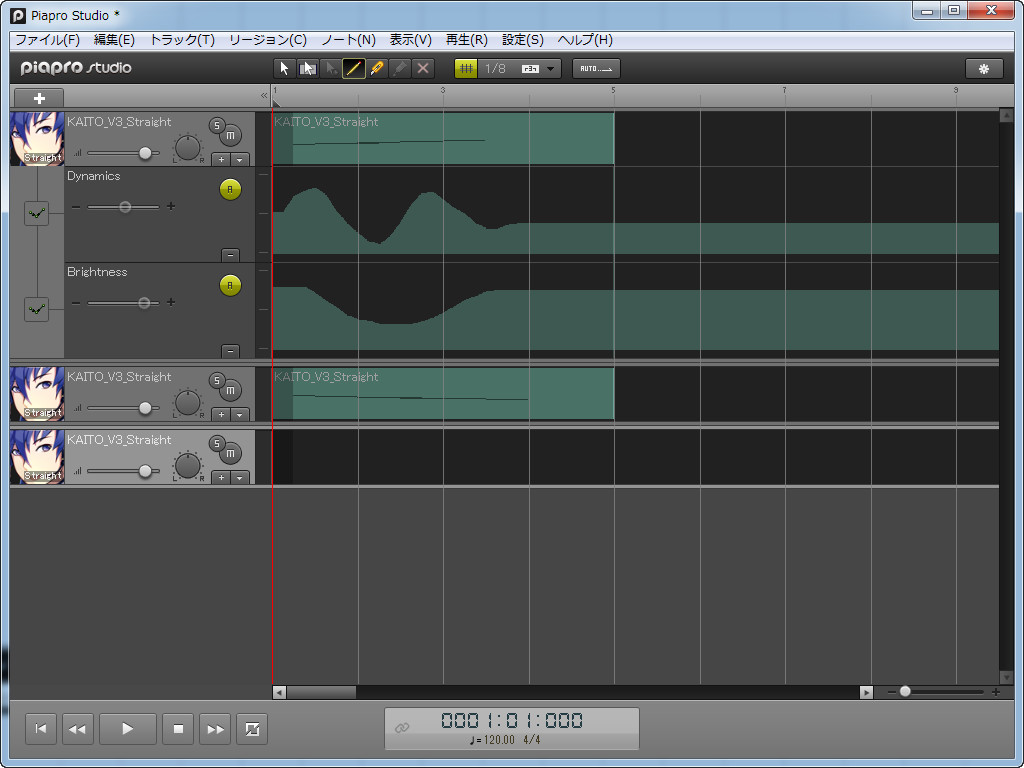Image resolution: width=1024 pixels, height=768 pixels.
Task: Open the bottom track's down-arrow menu
Action: (x=240, y=477)
